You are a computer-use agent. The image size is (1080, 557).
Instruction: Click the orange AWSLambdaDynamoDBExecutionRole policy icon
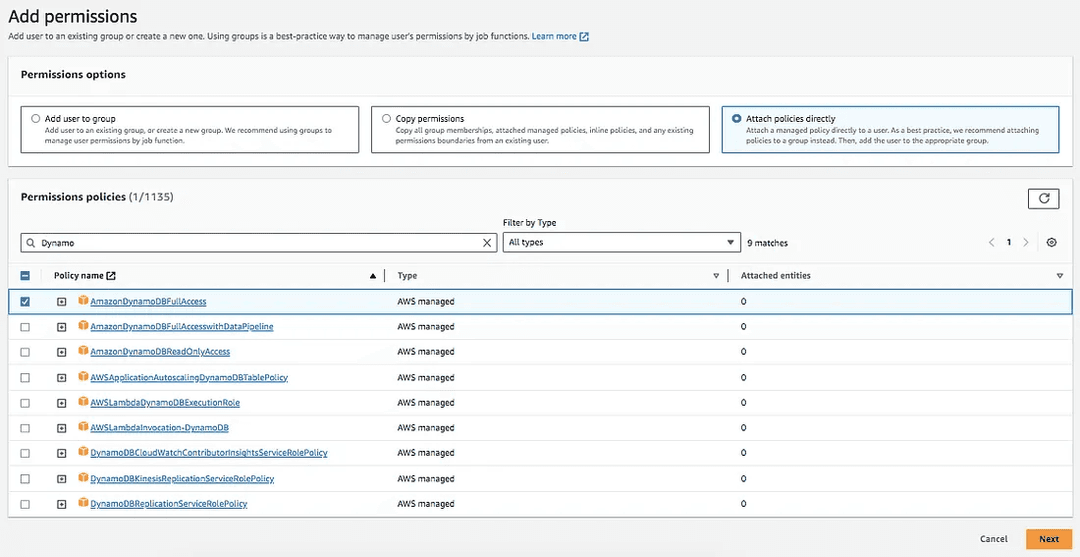(x=83, y=401)
